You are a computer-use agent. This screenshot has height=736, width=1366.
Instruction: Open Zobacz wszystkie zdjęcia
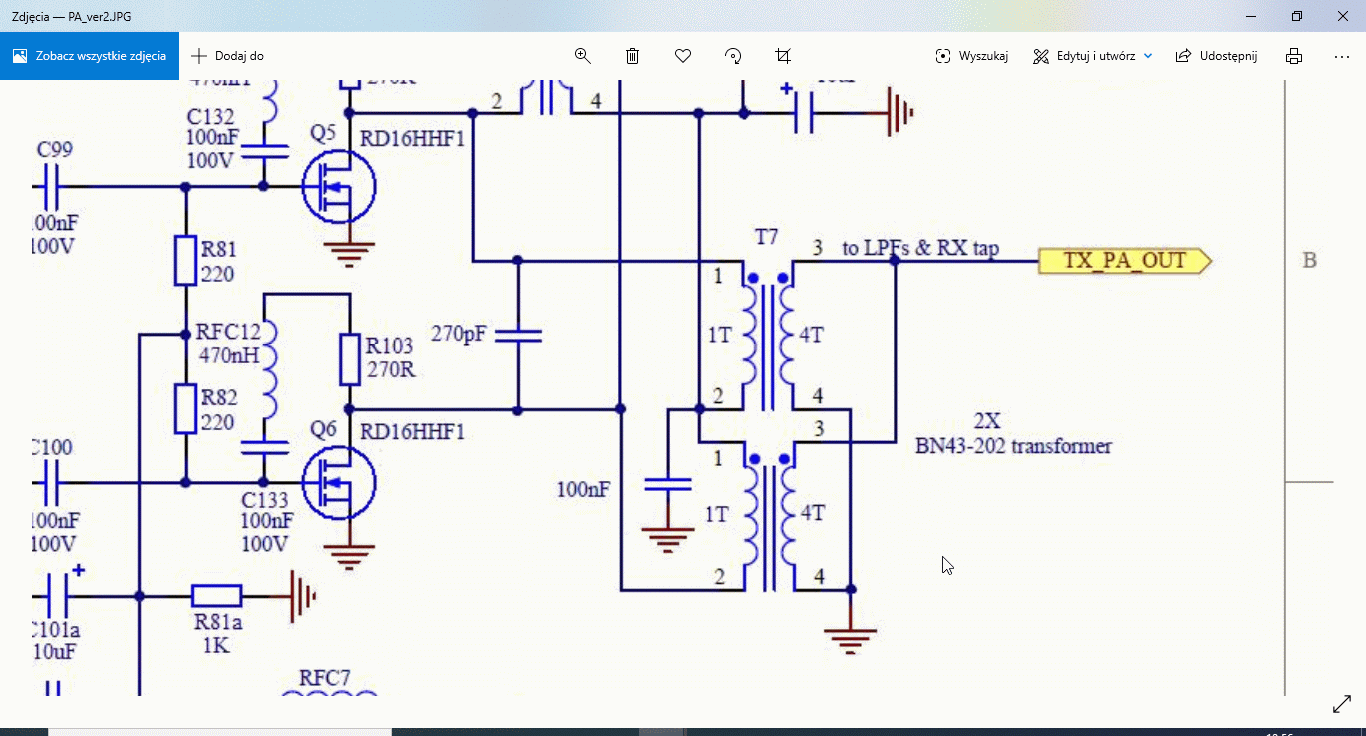[89, 56]
